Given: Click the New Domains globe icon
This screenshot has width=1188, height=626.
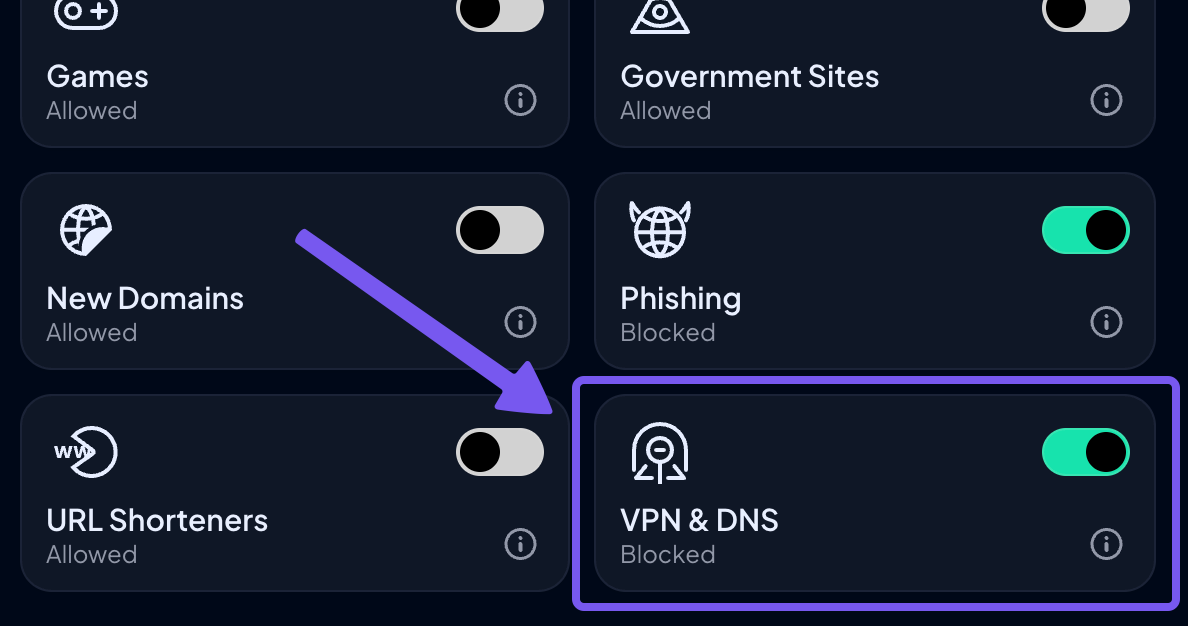Looking at the screenshot, I should [x=87, y=229].
